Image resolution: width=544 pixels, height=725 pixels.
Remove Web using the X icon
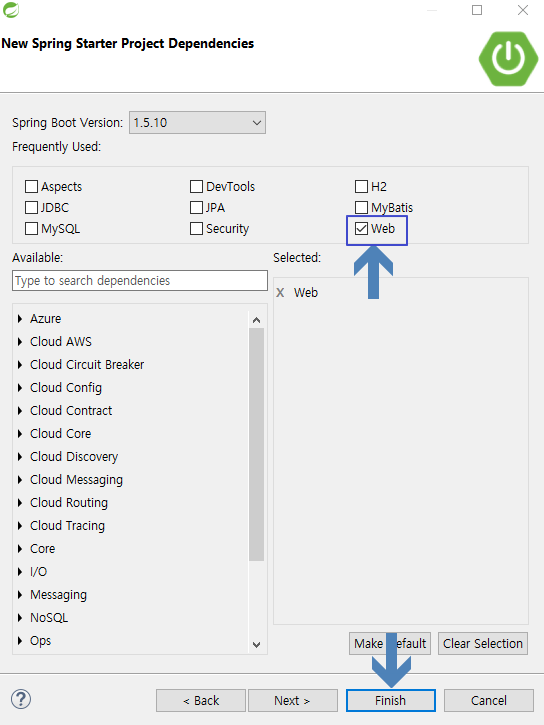[280, 293]
